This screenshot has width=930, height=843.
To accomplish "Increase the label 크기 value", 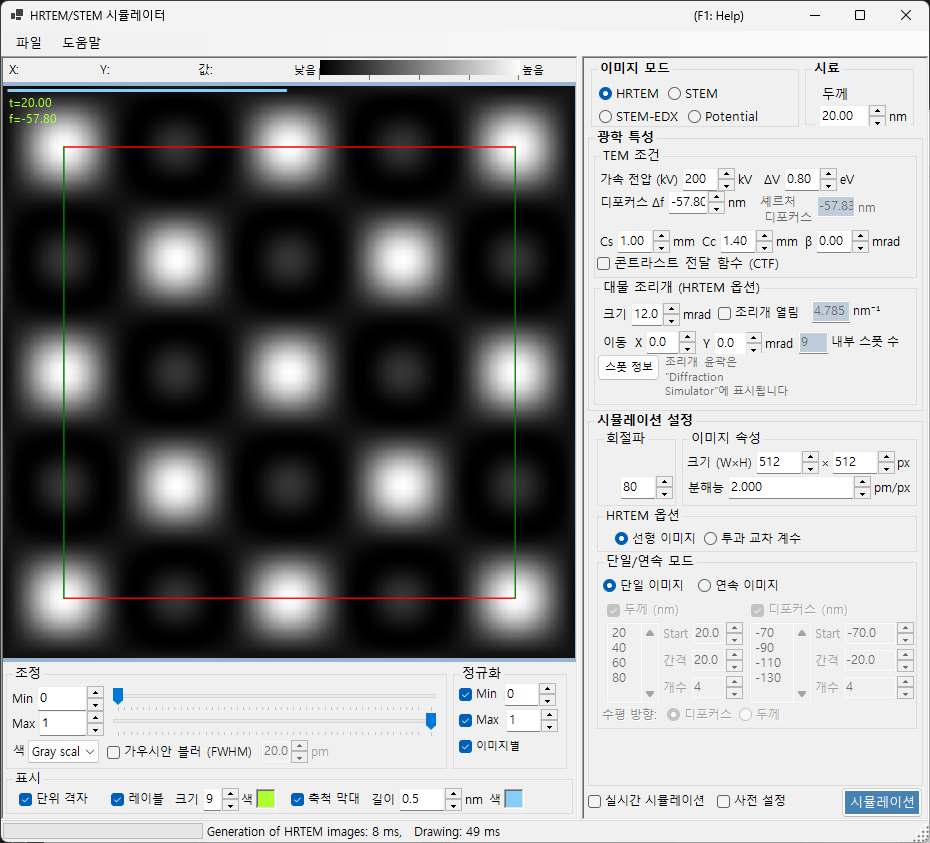I will pyautogui.click(x=230, y=794).
